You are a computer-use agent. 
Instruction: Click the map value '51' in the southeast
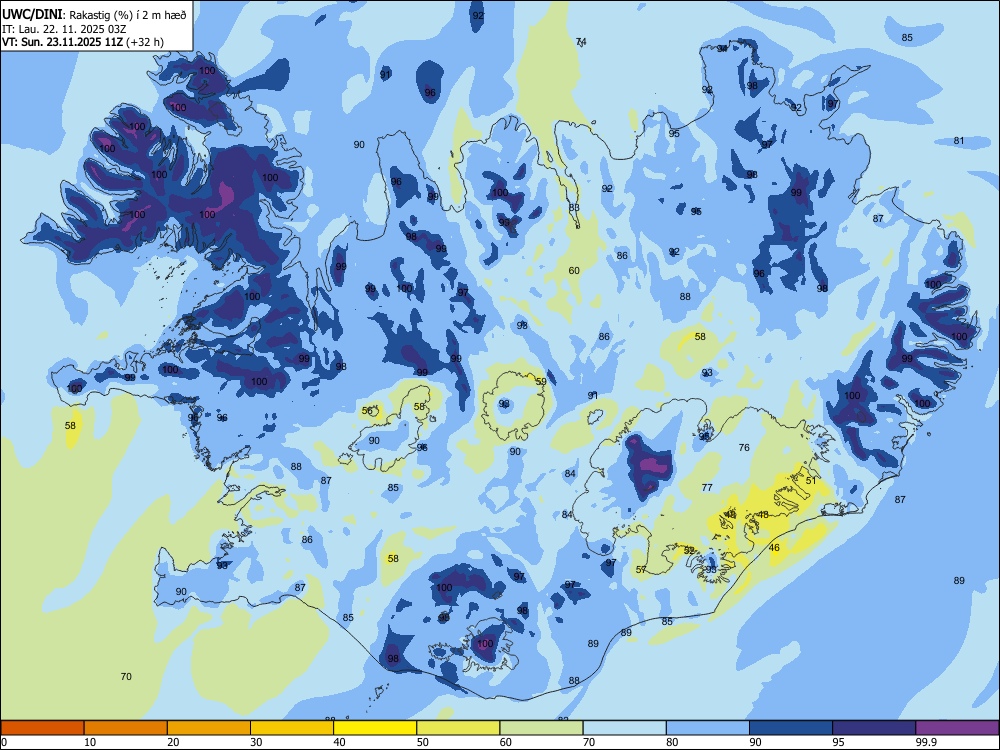811,480
